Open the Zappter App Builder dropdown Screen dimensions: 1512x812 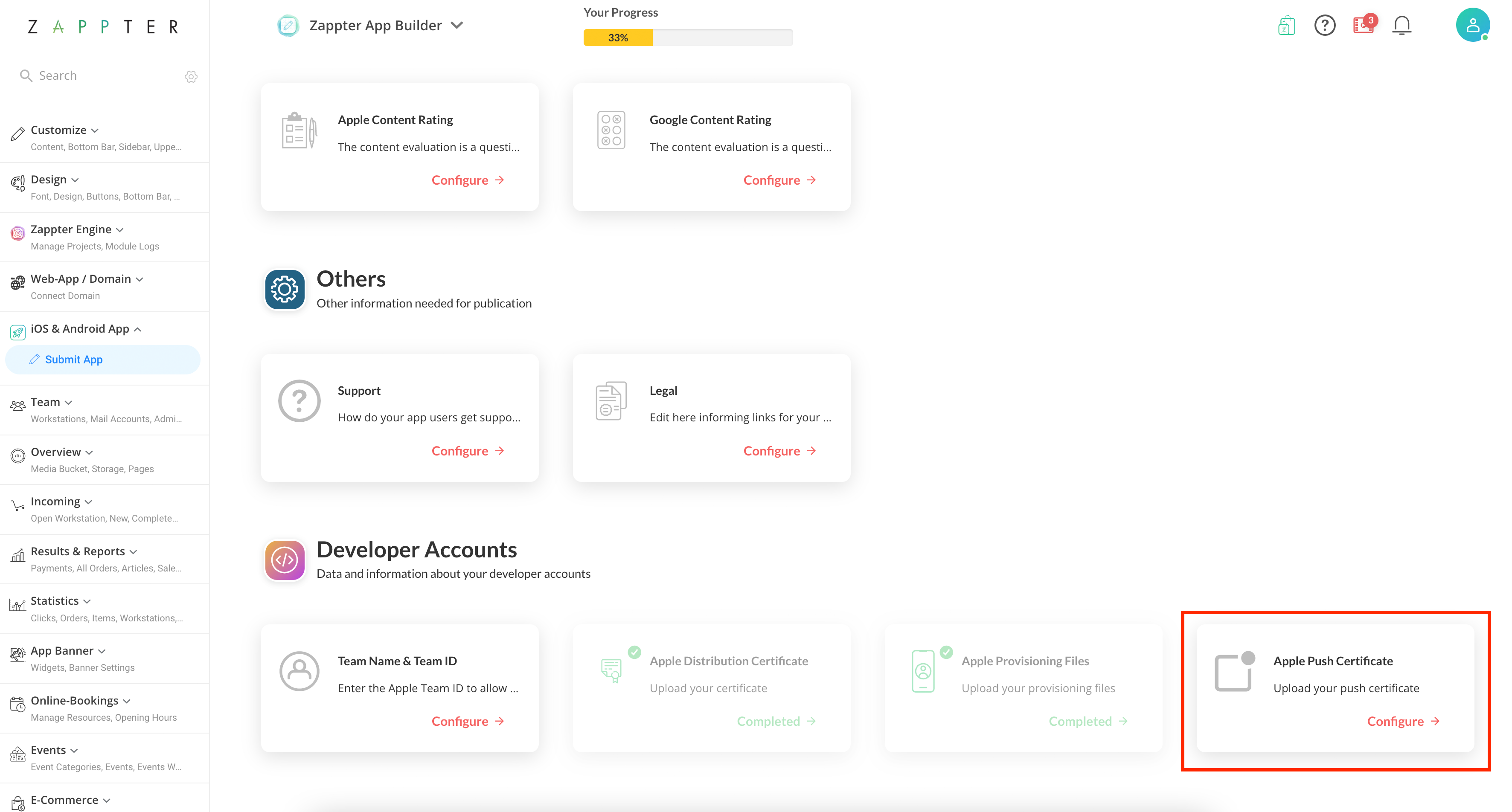[x=457, y=25]
